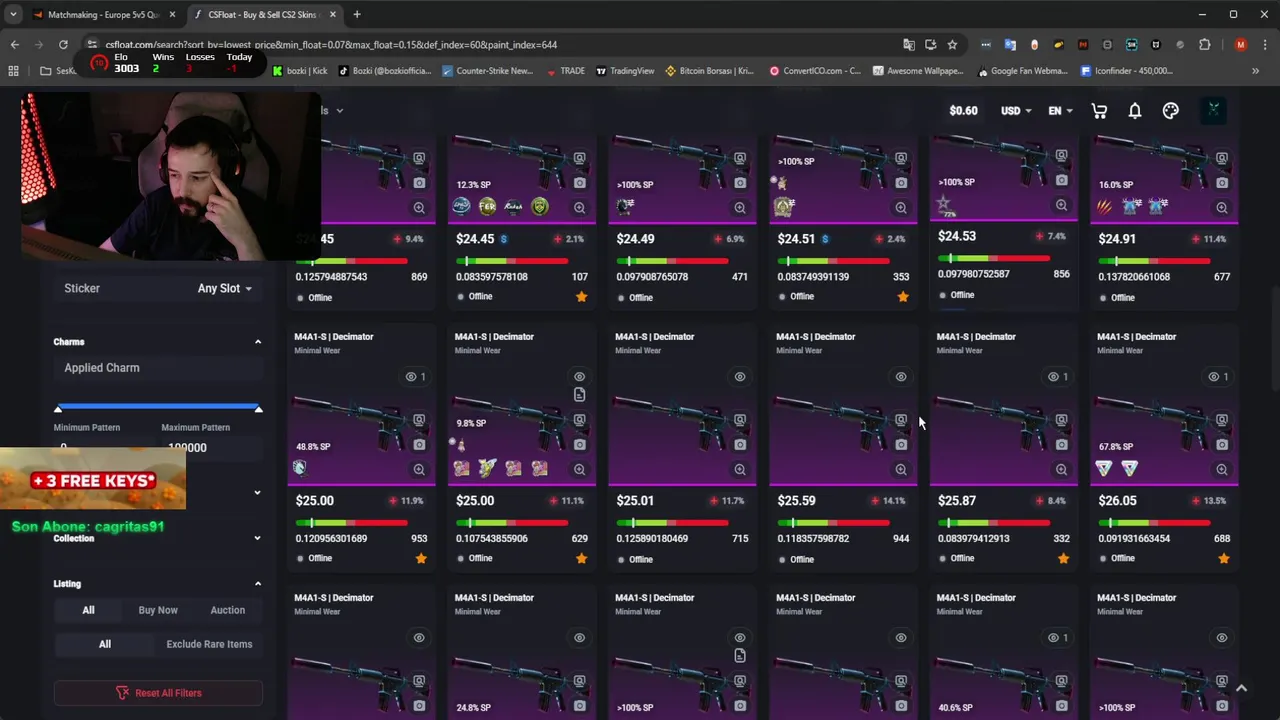This screenshot has height=720, width=1280.
Task: Toggle watch eye icon on $25.01 card
Action: 740,377
